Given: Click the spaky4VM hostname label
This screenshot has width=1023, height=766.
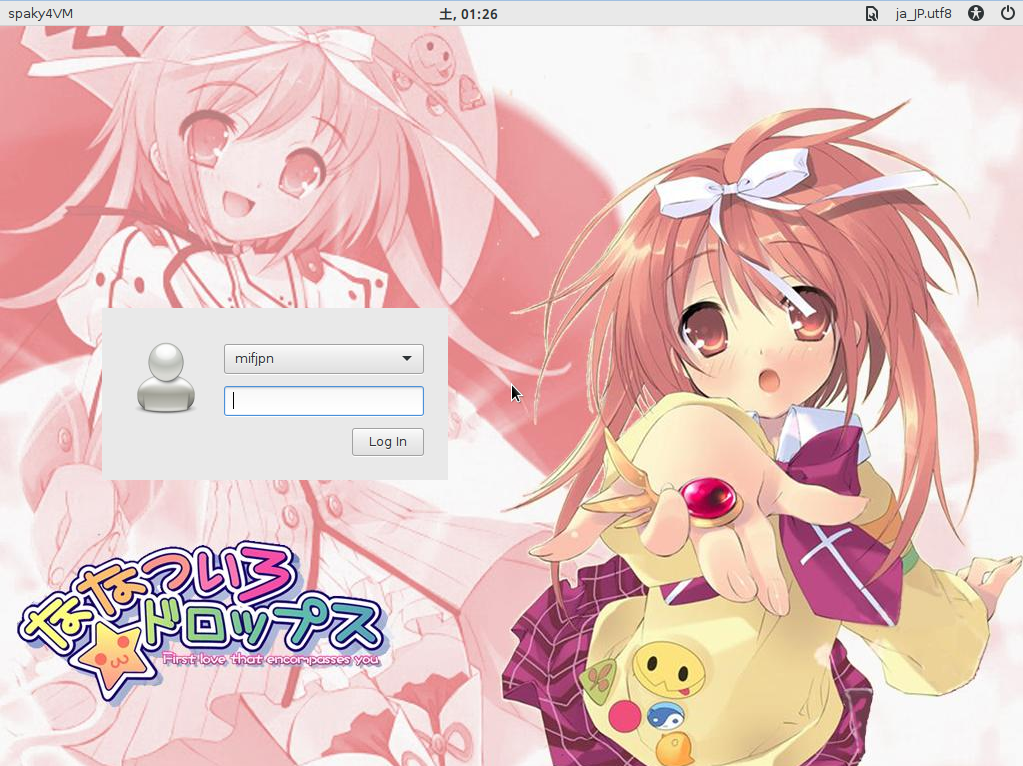Looking at the screenshot, I should point(40,14).
